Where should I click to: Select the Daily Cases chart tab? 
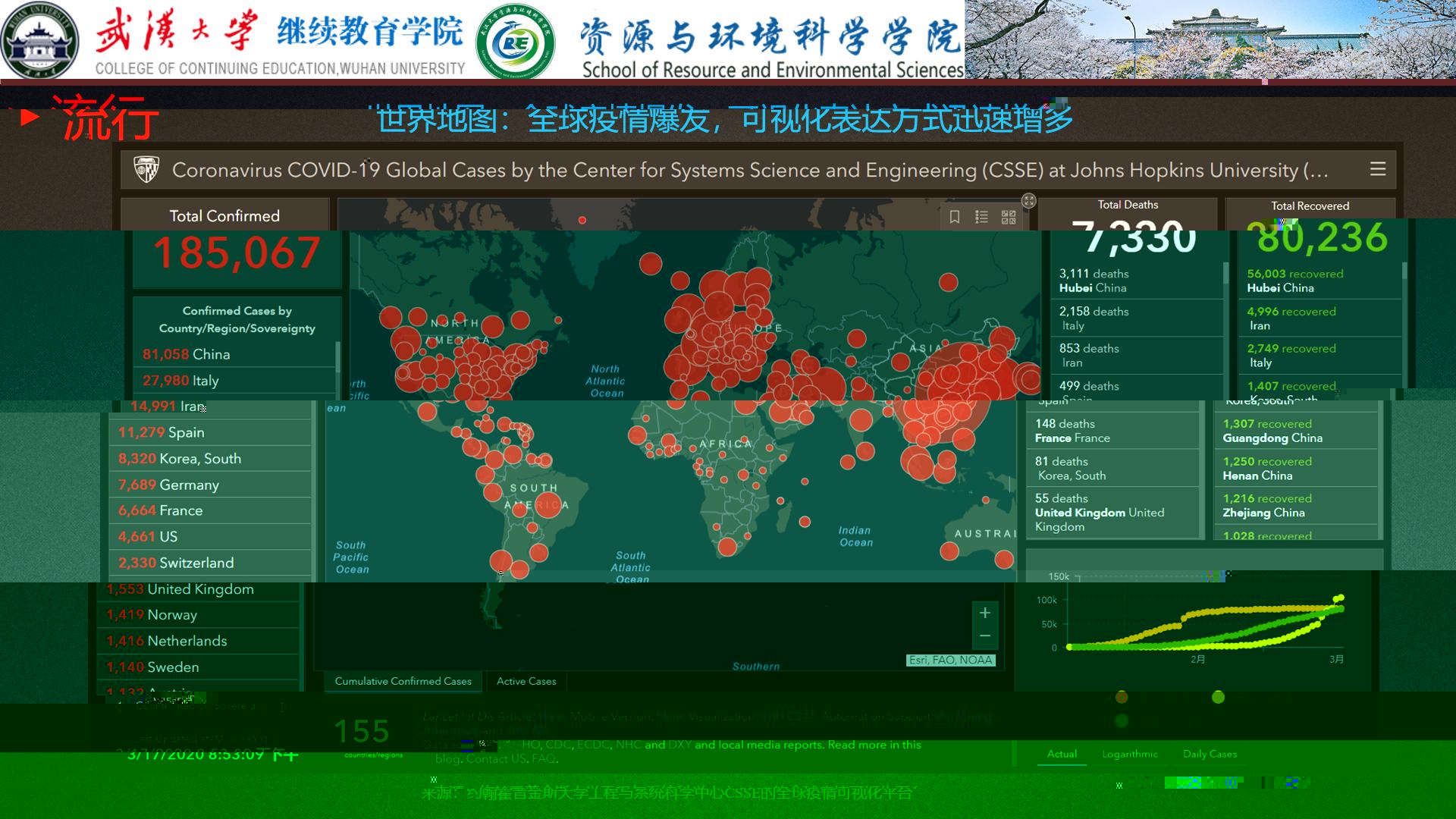(x=1210, y=754)
